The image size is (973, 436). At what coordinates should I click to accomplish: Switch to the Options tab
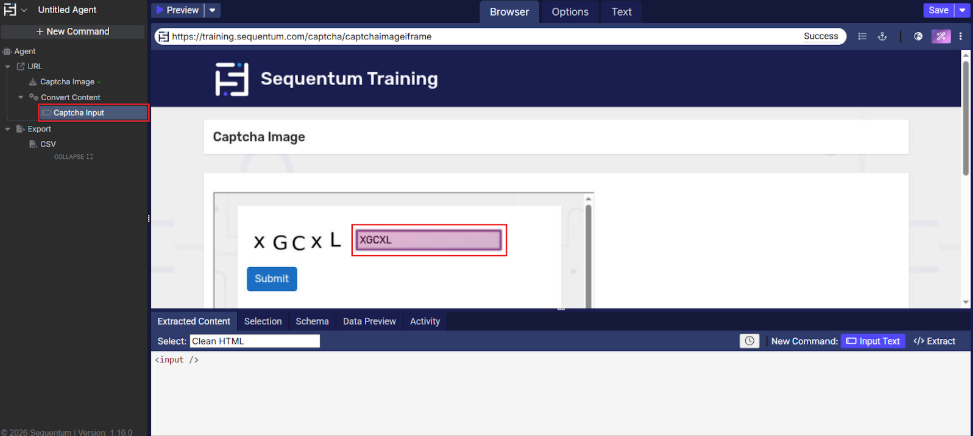pyautogui.click(x=570, y=12)
